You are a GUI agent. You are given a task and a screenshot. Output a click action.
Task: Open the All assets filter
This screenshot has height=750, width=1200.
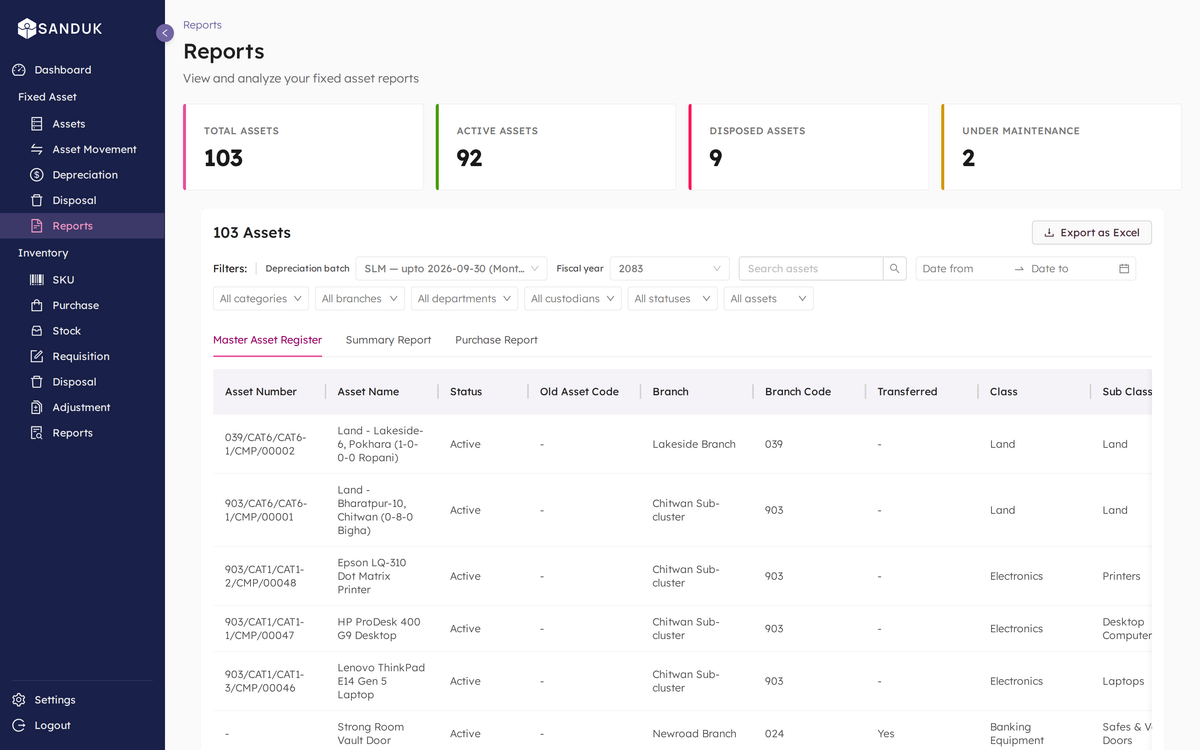(769, 299)
